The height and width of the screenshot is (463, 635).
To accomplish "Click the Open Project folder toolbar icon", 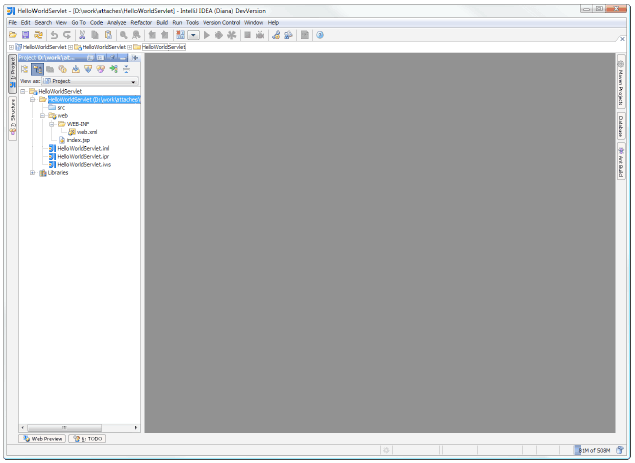I will [13, 35].
